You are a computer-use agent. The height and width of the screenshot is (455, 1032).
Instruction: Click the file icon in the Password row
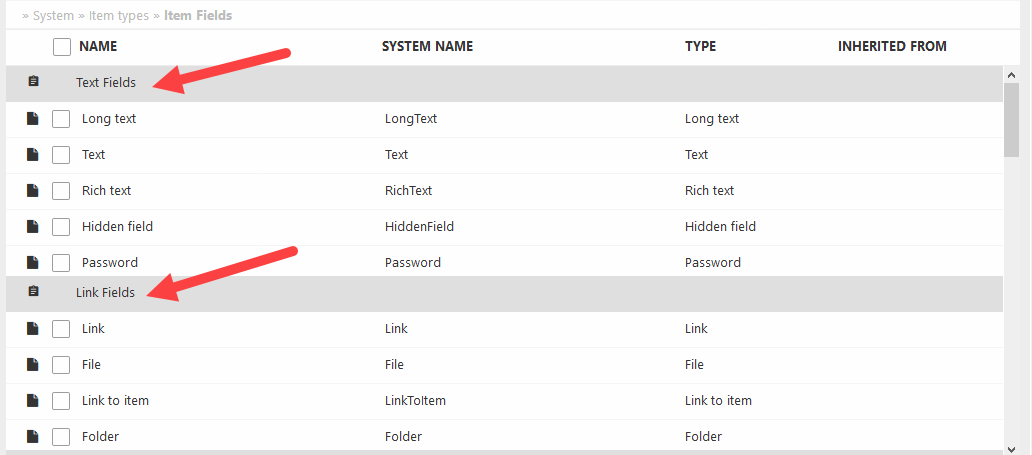point(33,262)
